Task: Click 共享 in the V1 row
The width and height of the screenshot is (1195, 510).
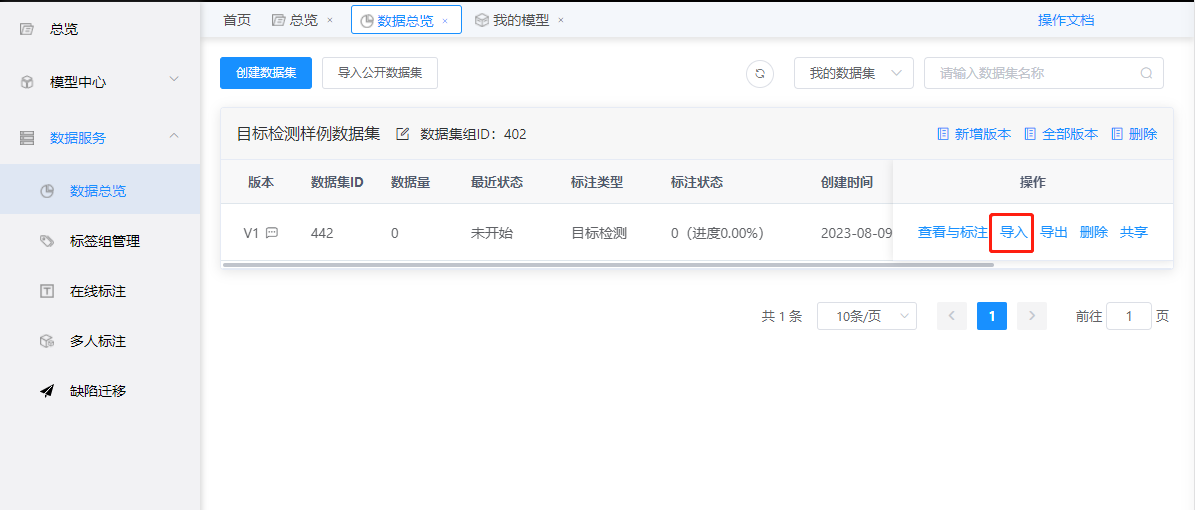Action: click(x=1133, y=233)
